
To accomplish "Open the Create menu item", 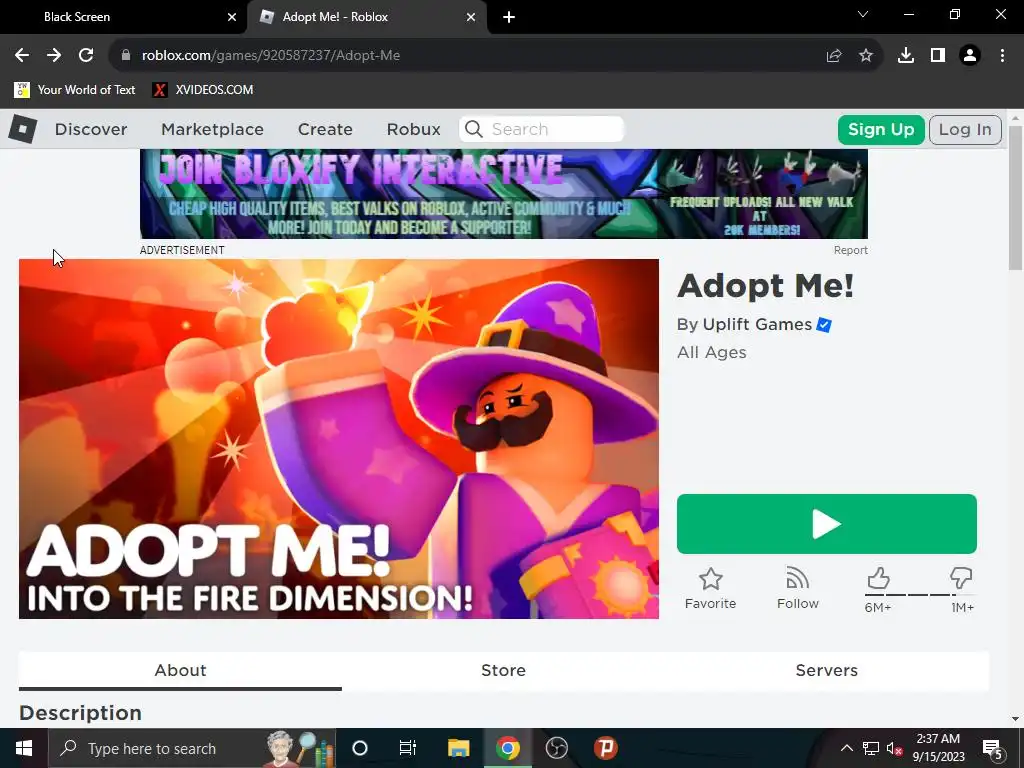I will [325, 129].
